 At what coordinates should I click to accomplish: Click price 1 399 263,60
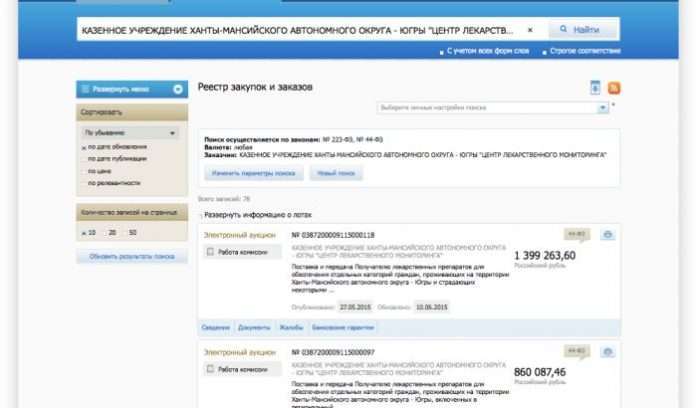pyautogui.click(x=545, y=256)
